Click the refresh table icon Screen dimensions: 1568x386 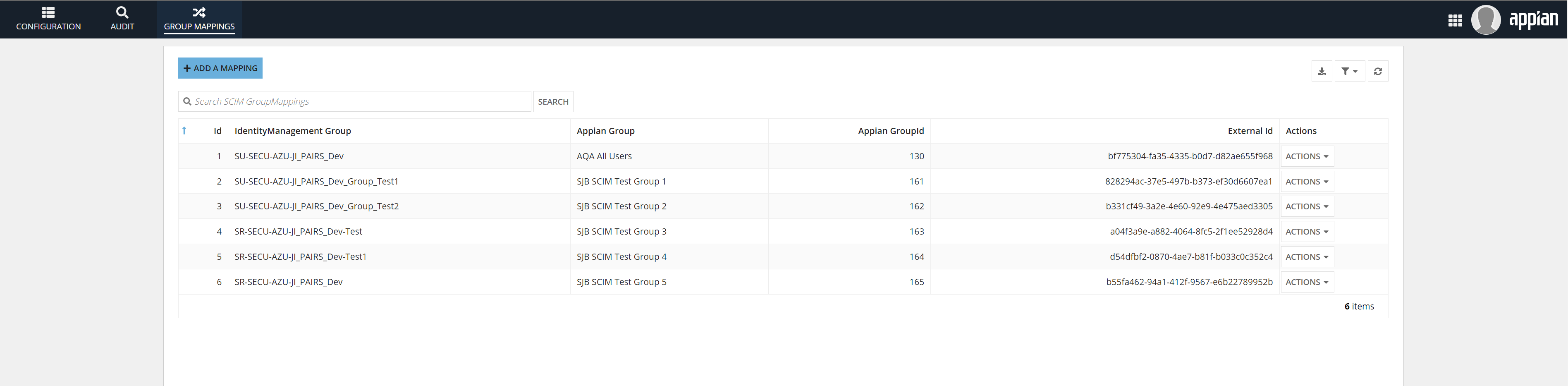pos(1377,71)
